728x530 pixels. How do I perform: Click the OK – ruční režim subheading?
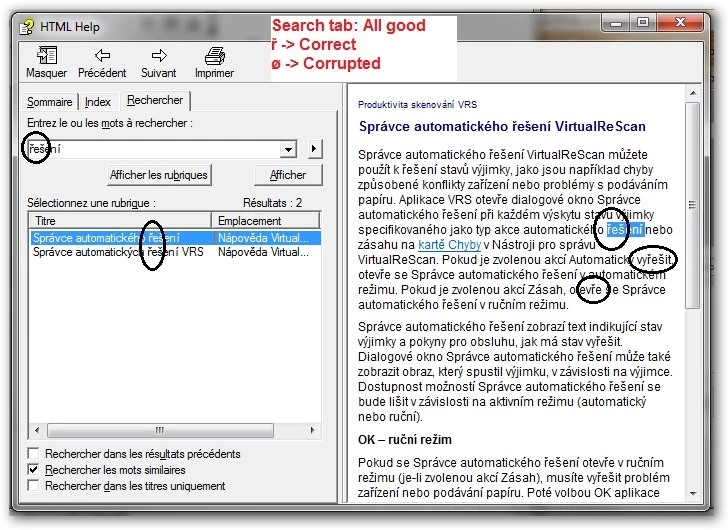click(404, 440)
